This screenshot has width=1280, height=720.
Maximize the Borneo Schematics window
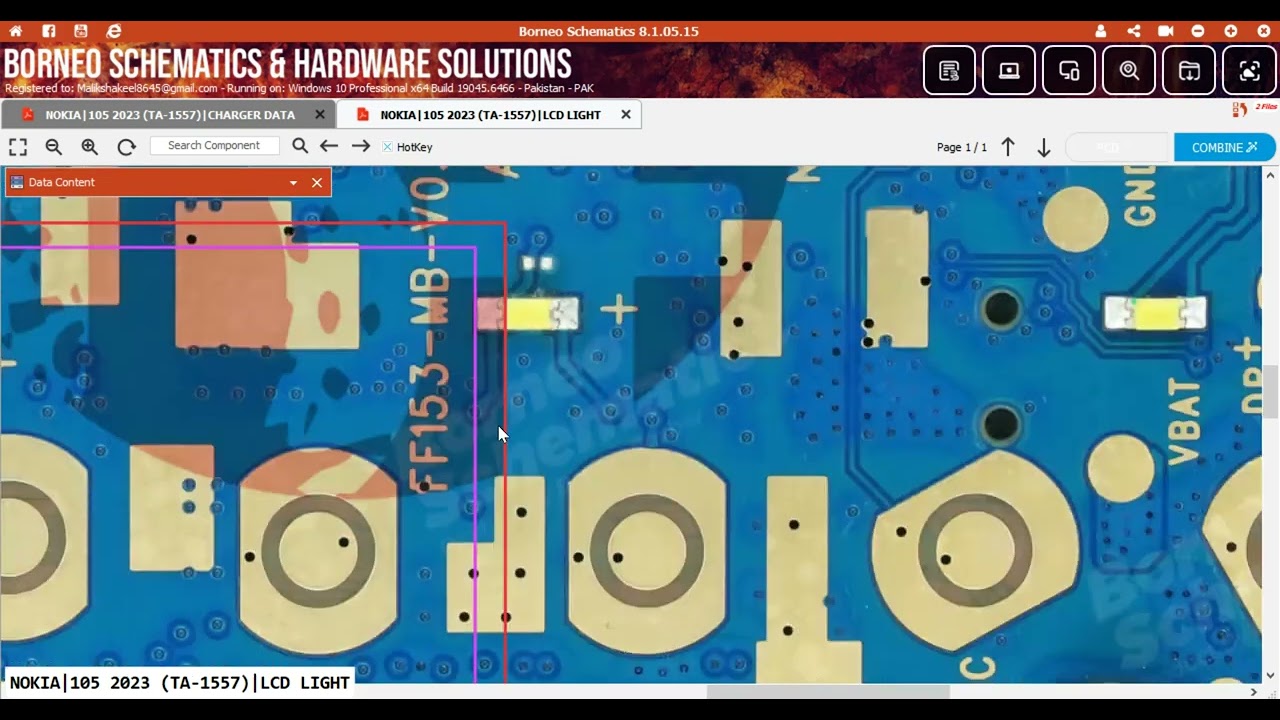[x=1231, y=31]
